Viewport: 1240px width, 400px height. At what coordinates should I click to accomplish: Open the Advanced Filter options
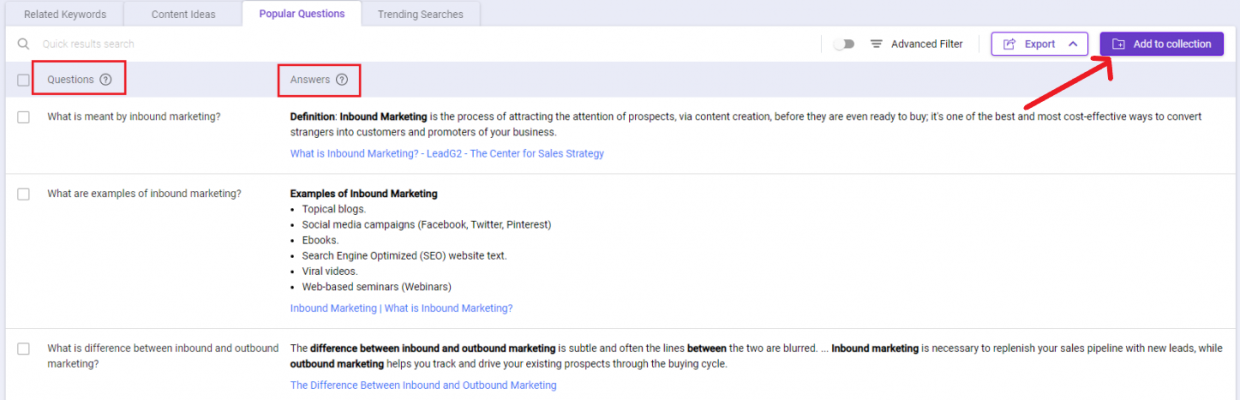(x=917, y=44)
